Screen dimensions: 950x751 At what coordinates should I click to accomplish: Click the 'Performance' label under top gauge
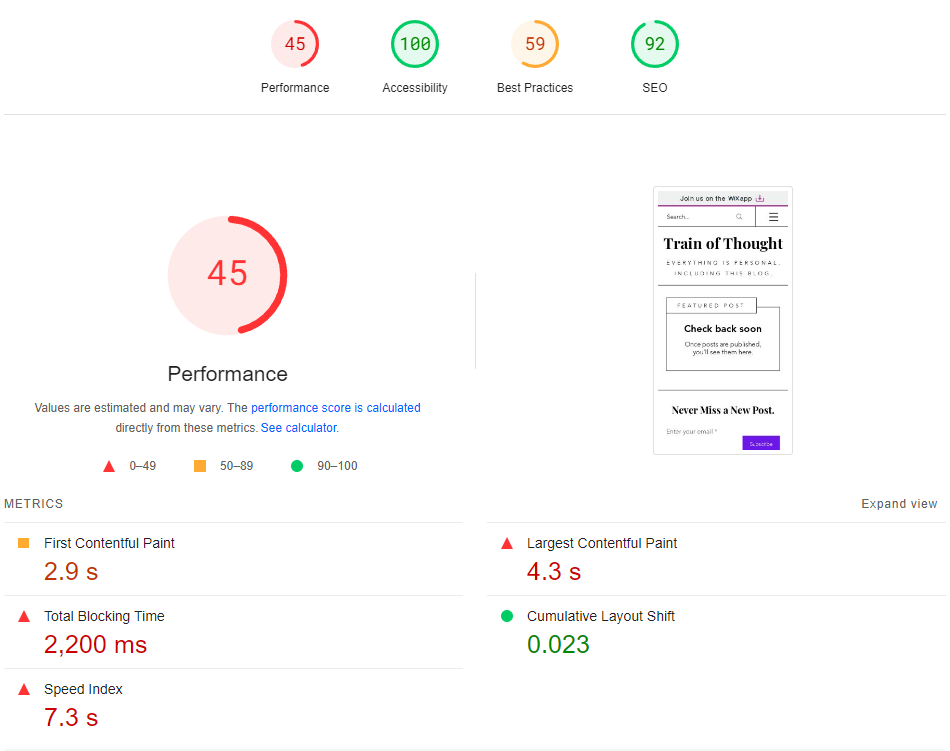(295, 88)
